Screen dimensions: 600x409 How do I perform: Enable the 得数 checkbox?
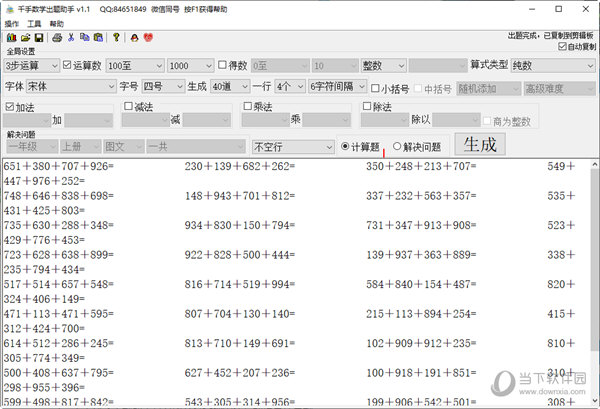click(x=222, y=65)
